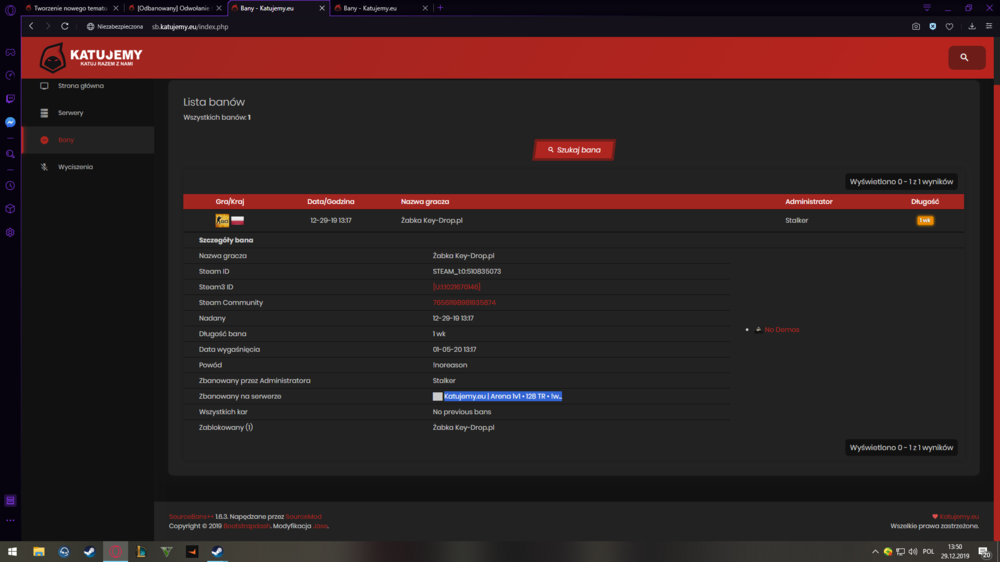Open the notification center in taskbar
The height and width of the screenshot is (562, 1000).
point(985,552)
